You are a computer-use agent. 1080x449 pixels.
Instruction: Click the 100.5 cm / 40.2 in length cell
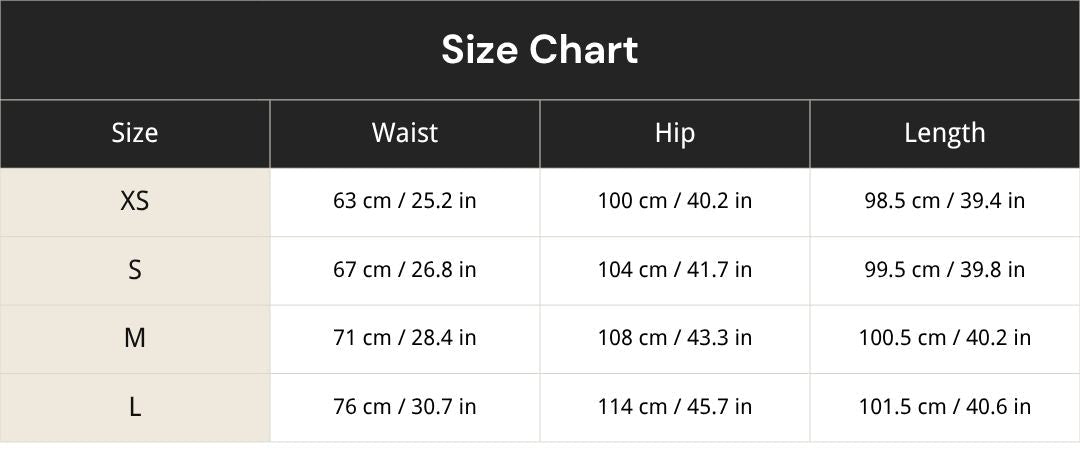[945, 339]
